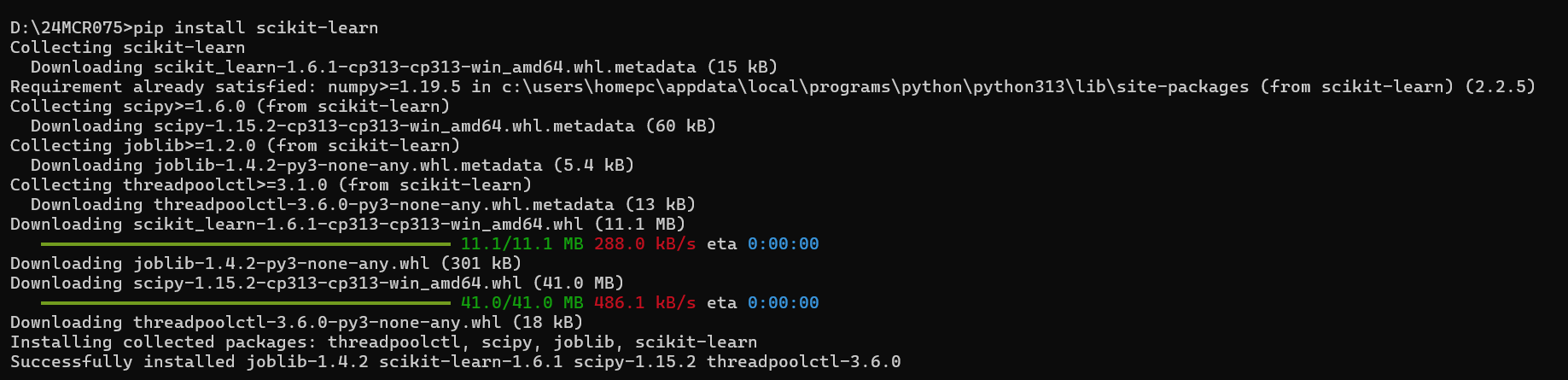The width and height of the screenshot is (1568, 380).
Task: Click the 'Downloading threadpoolctl-3.6.0-py3-none-any.whl (18 kB)' line
Action: [296, 322]
